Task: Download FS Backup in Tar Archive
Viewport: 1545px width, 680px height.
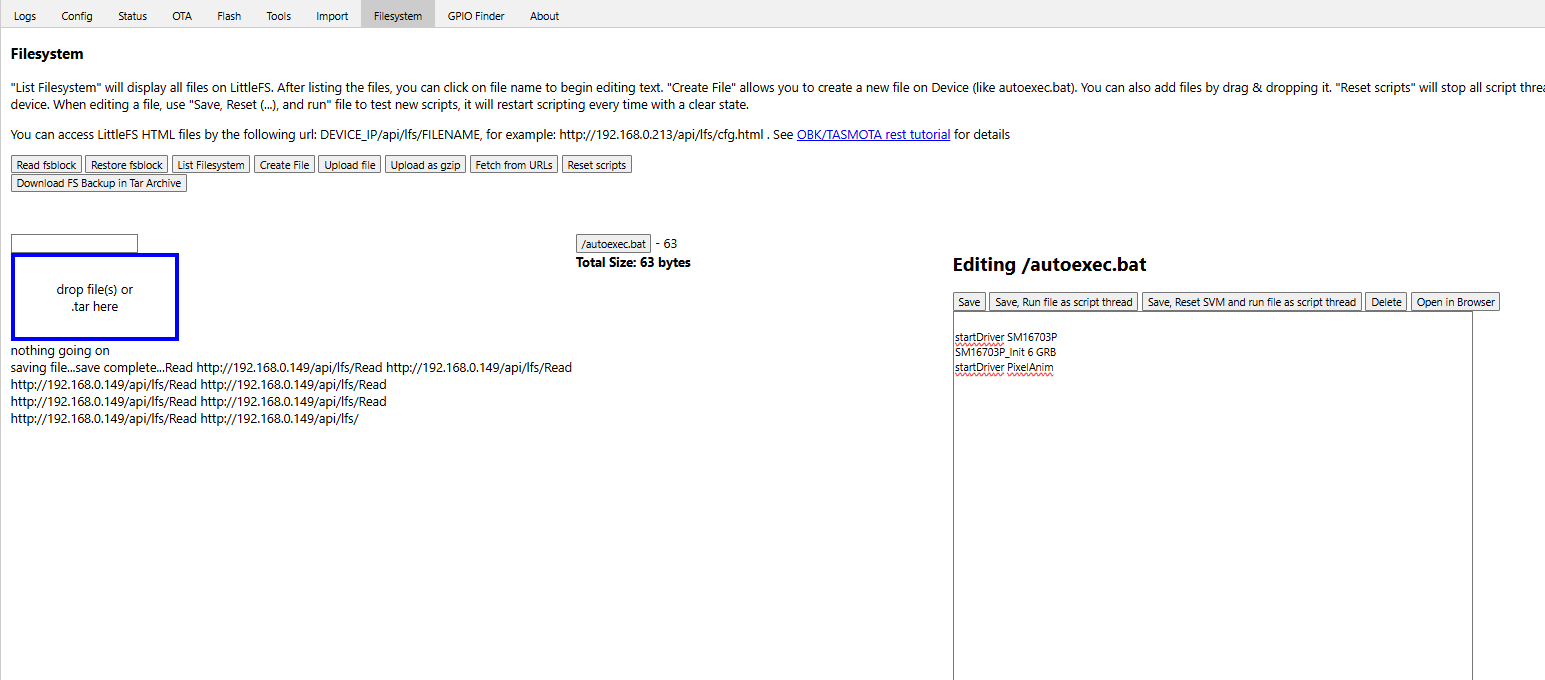Action: tap(99, 183)
